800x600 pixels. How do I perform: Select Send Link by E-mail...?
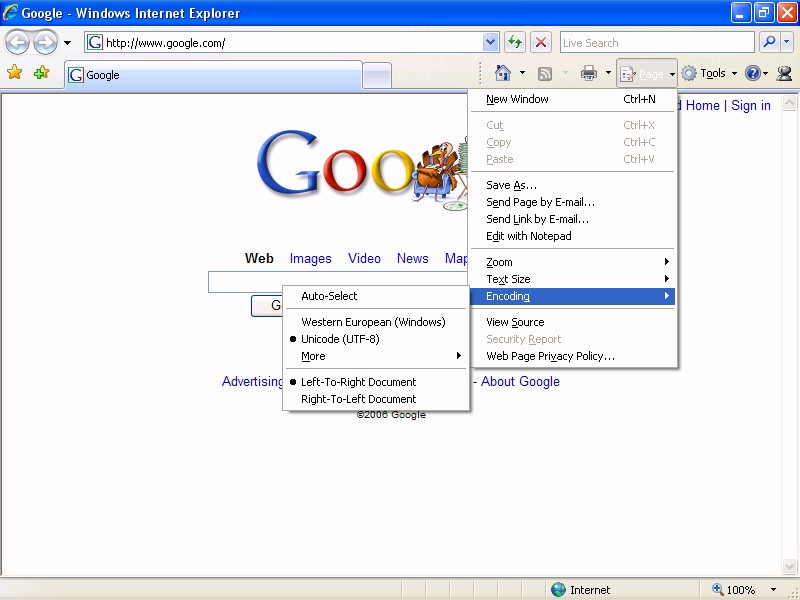tap(572, 219)
